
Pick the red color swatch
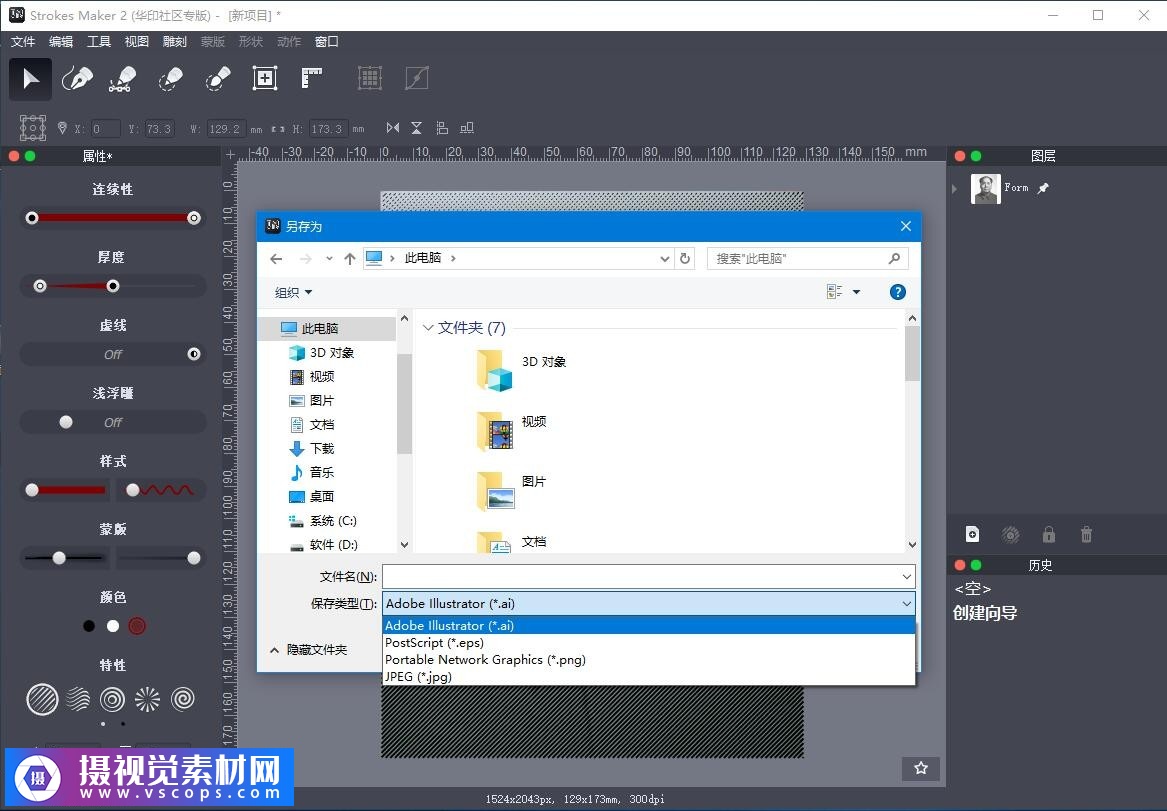[x=137, y=626]
